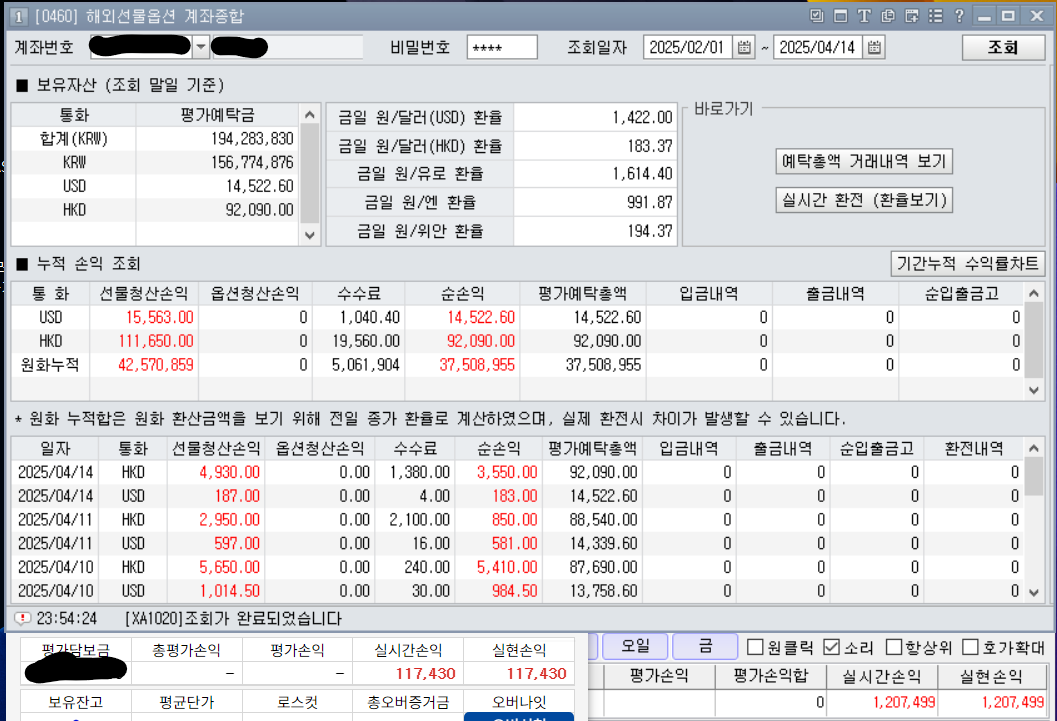Open the help question mark icon
Image resolution: width=1057 pixels, height=721 pixels.
(959, 16)
